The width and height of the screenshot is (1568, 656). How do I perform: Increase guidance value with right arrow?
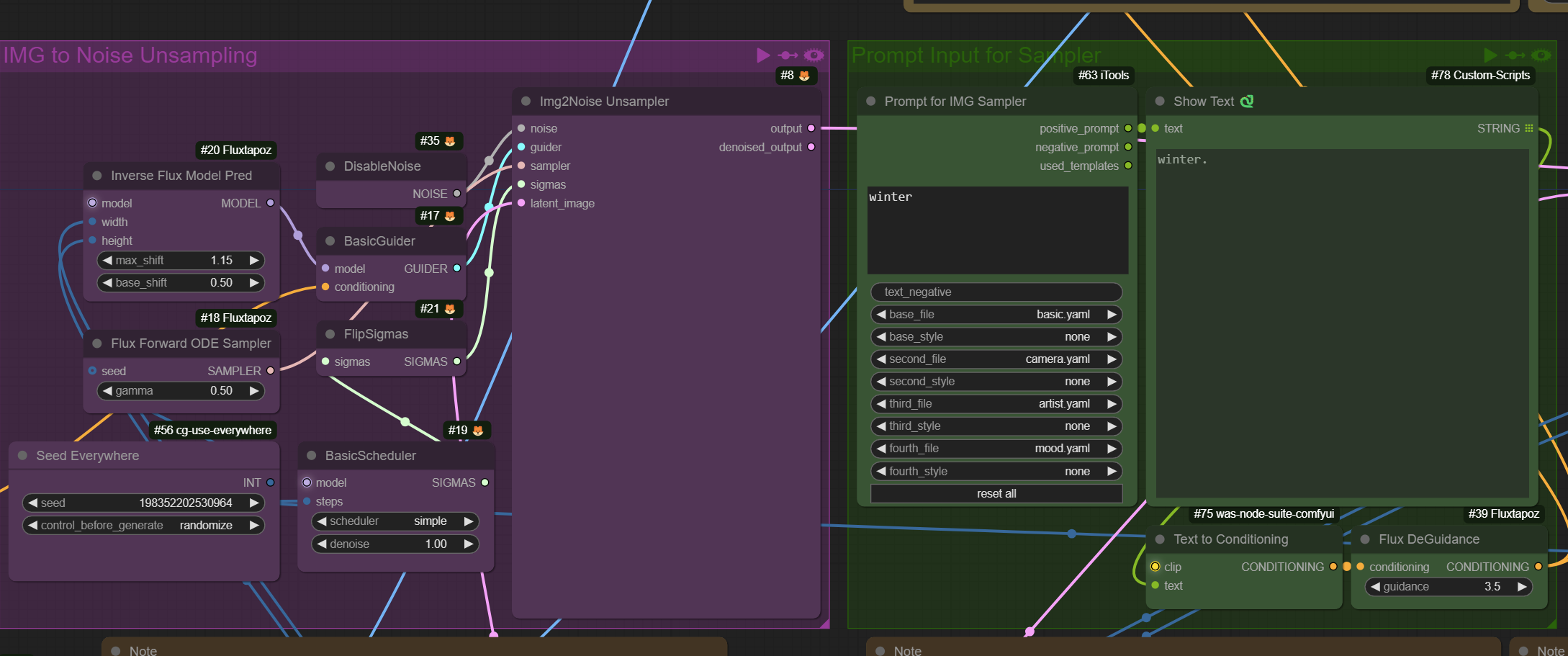coord(1522,587)
